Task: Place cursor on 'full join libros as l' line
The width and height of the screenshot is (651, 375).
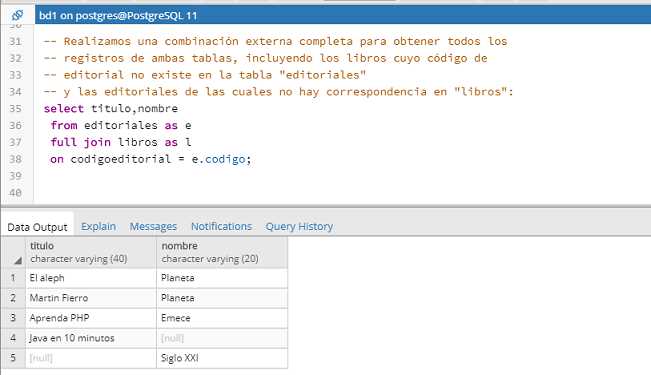Action: [121, 142]
